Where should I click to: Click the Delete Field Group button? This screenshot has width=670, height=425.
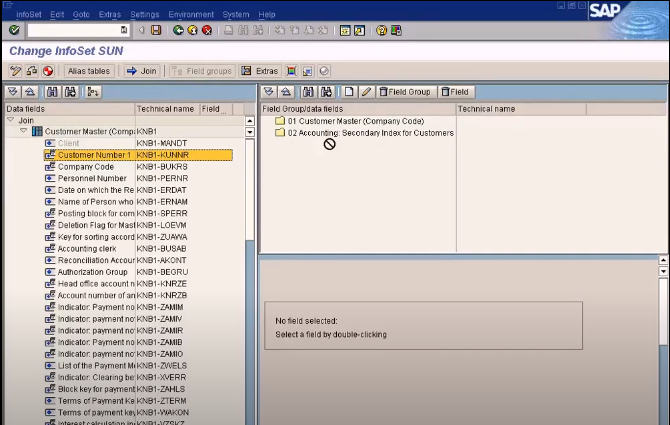click(406, 92)
